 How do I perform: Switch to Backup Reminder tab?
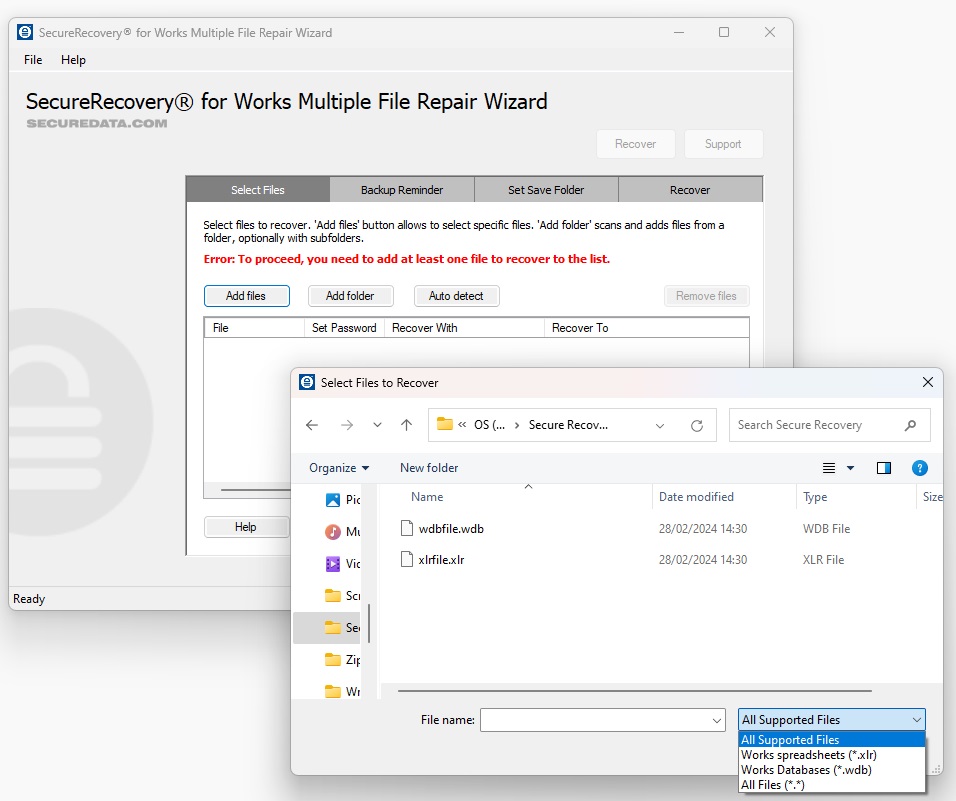(x=401, y=190)
